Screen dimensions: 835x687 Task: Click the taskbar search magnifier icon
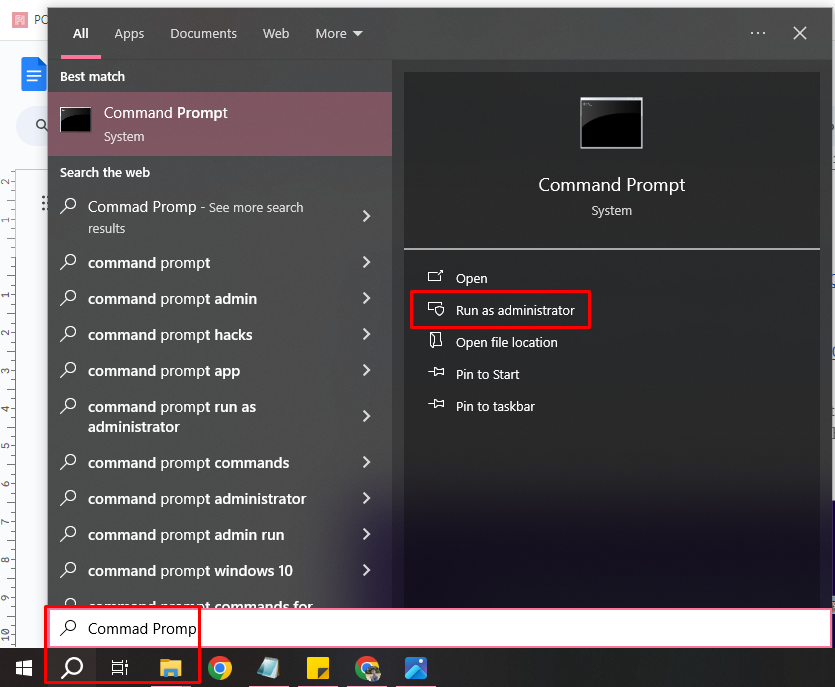coord(72,668)
